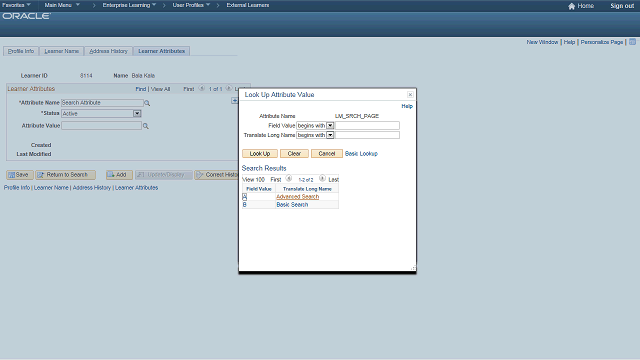Click the Look Up button

[x=260, y=153]
